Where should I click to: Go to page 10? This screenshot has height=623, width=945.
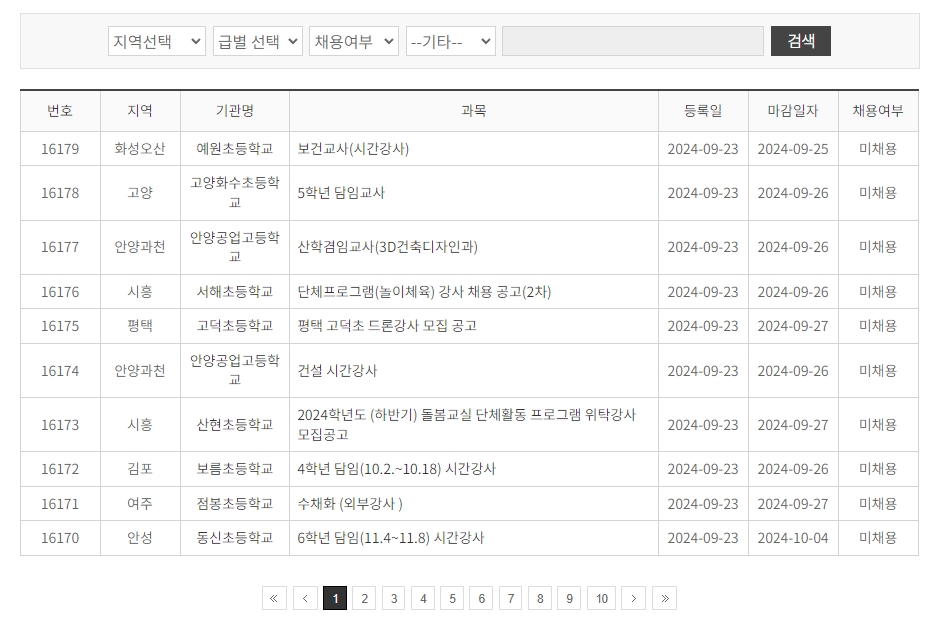coord(601,598)
